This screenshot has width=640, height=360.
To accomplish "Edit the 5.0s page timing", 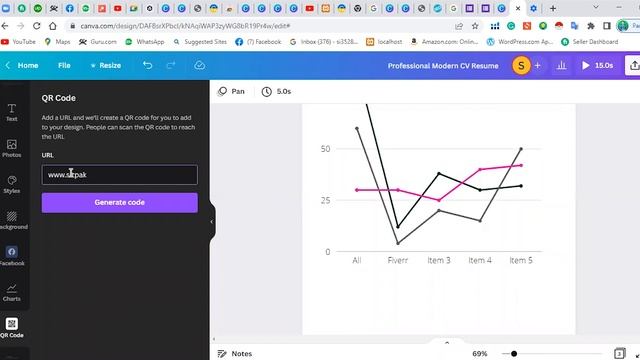I will tap(276, 91).
